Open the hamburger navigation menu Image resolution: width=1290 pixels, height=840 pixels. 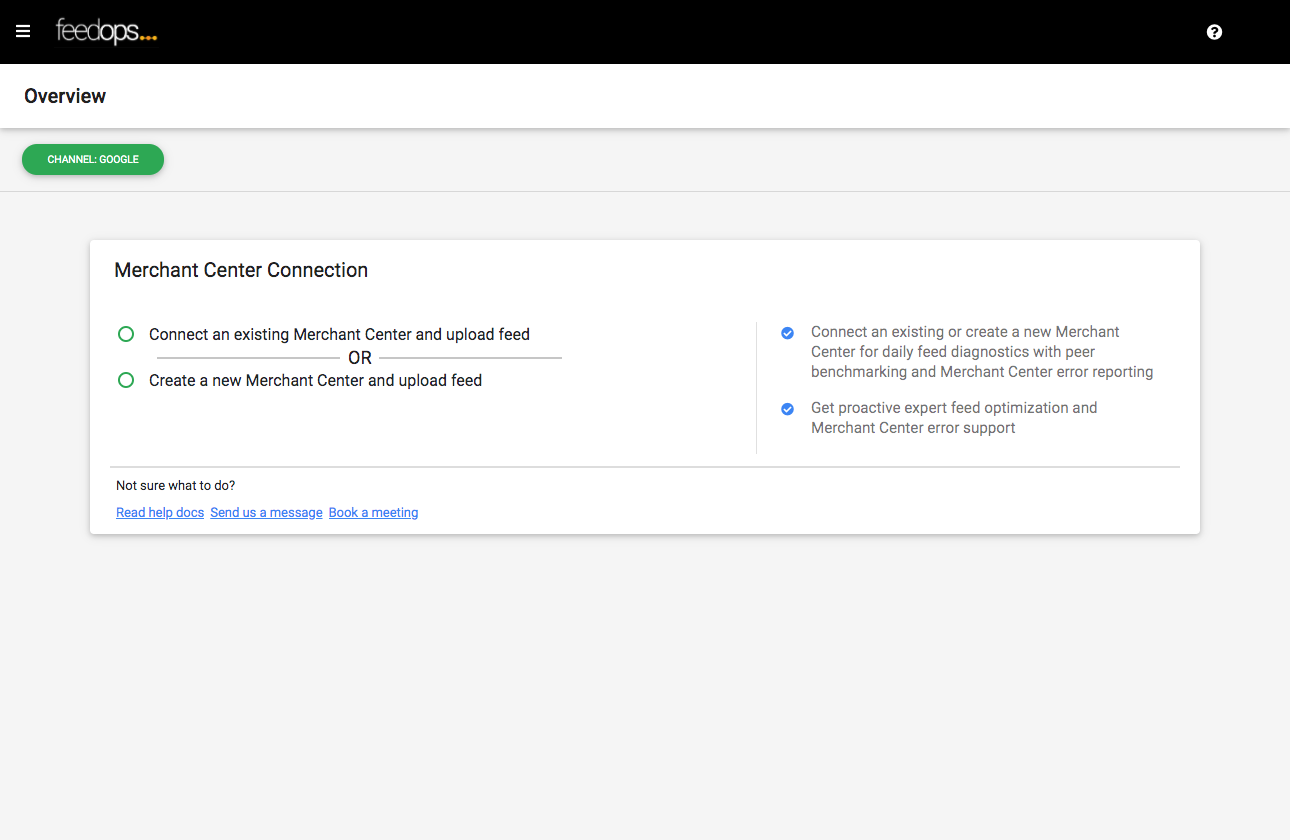(x=23, y=32)
